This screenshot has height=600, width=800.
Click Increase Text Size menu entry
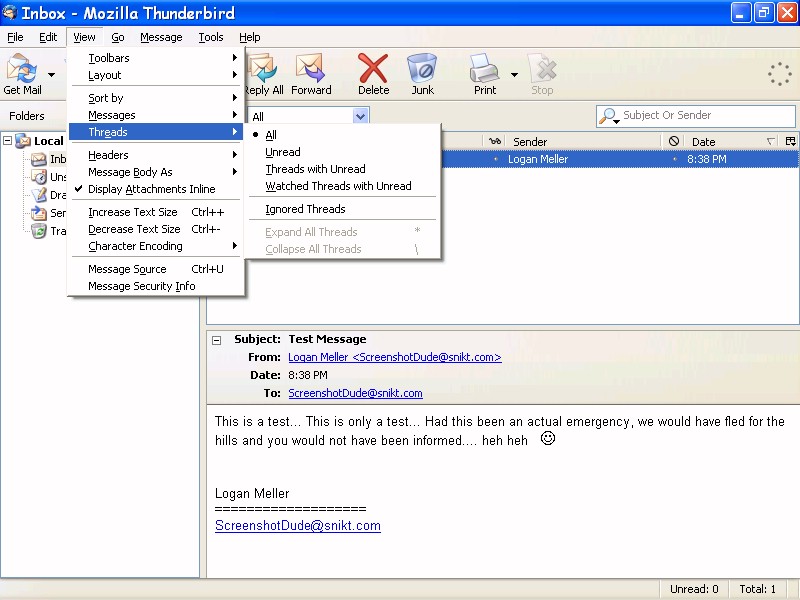tap(156, 212)
